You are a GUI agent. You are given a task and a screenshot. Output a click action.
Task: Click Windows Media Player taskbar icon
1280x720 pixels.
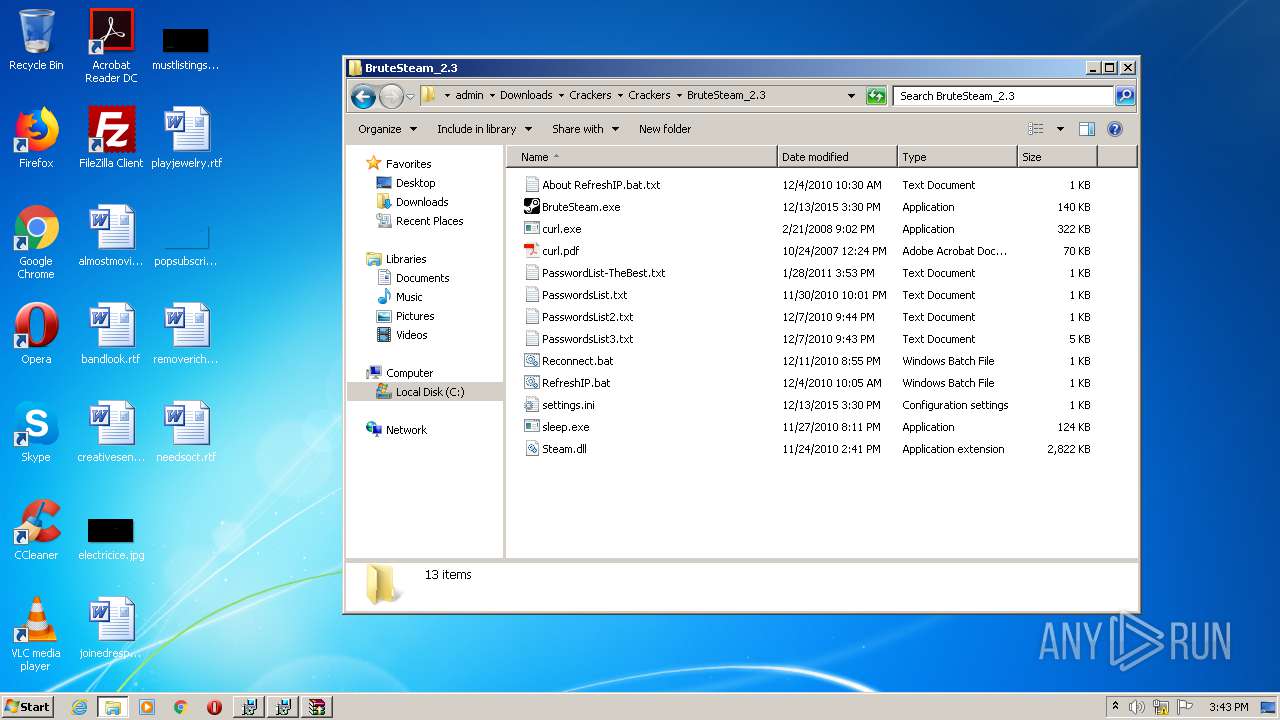point(147,707)
